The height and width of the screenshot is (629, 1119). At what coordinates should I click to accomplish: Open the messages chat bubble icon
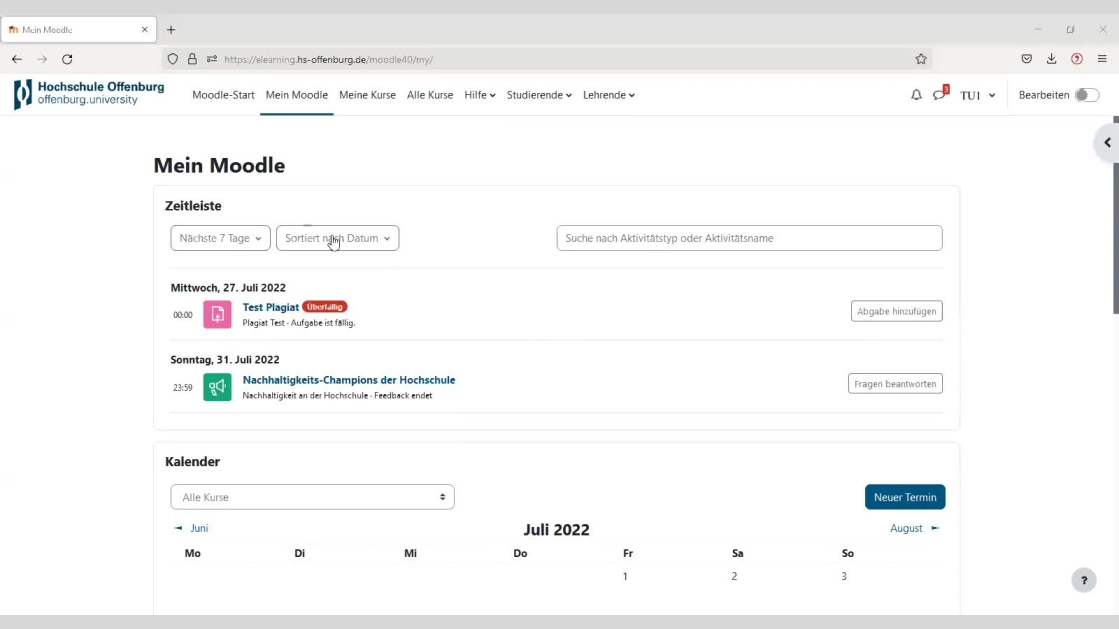tap(939, 95)
